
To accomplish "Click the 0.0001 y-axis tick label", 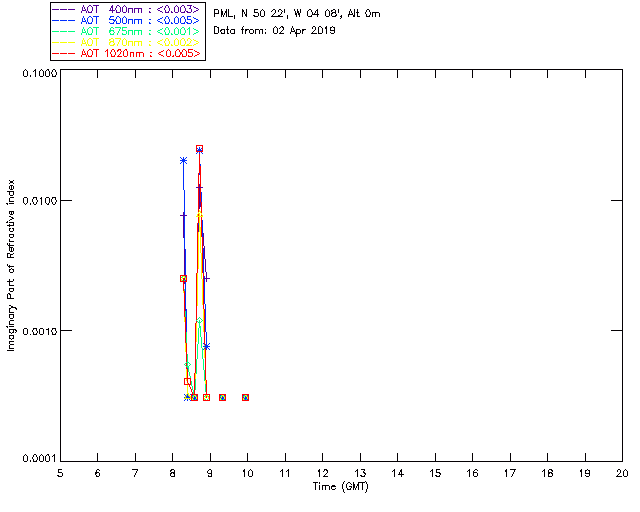I will pos(39,459).
